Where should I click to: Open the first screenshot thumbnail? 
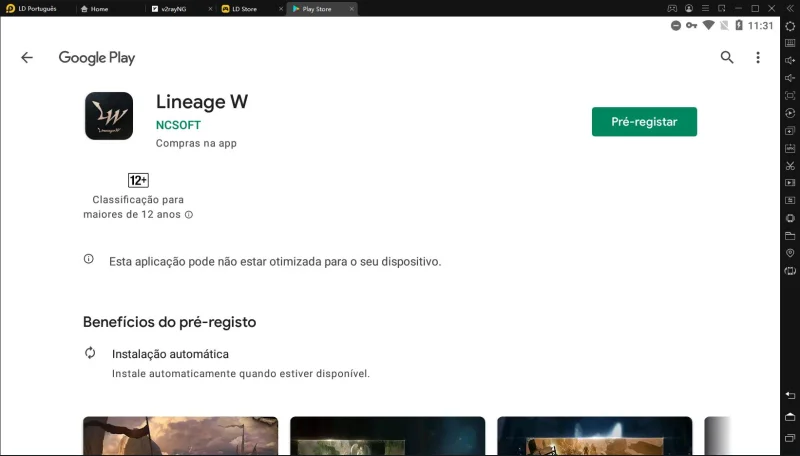(x=181, y=436)
